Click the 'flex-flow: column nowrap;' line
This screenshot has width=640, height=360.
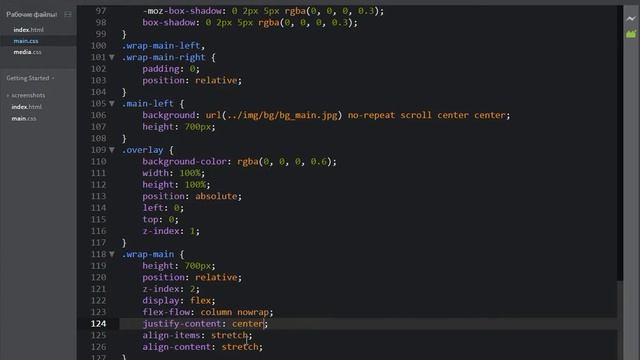(208, 312)
